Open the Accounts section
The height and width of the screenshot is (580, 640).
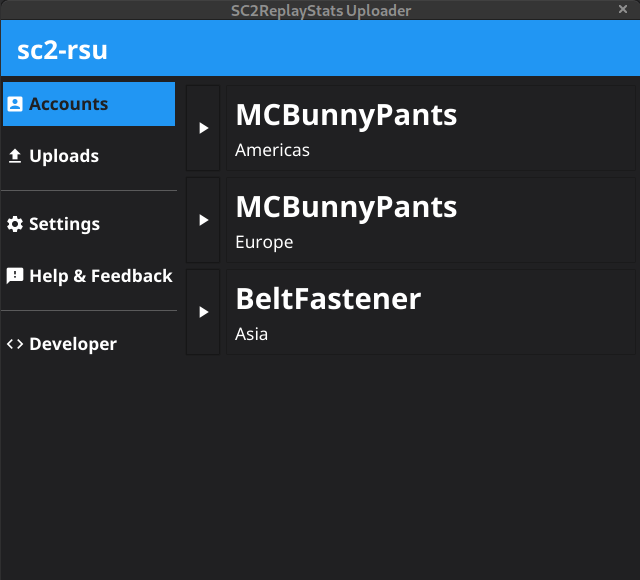[x=89, y=104]
